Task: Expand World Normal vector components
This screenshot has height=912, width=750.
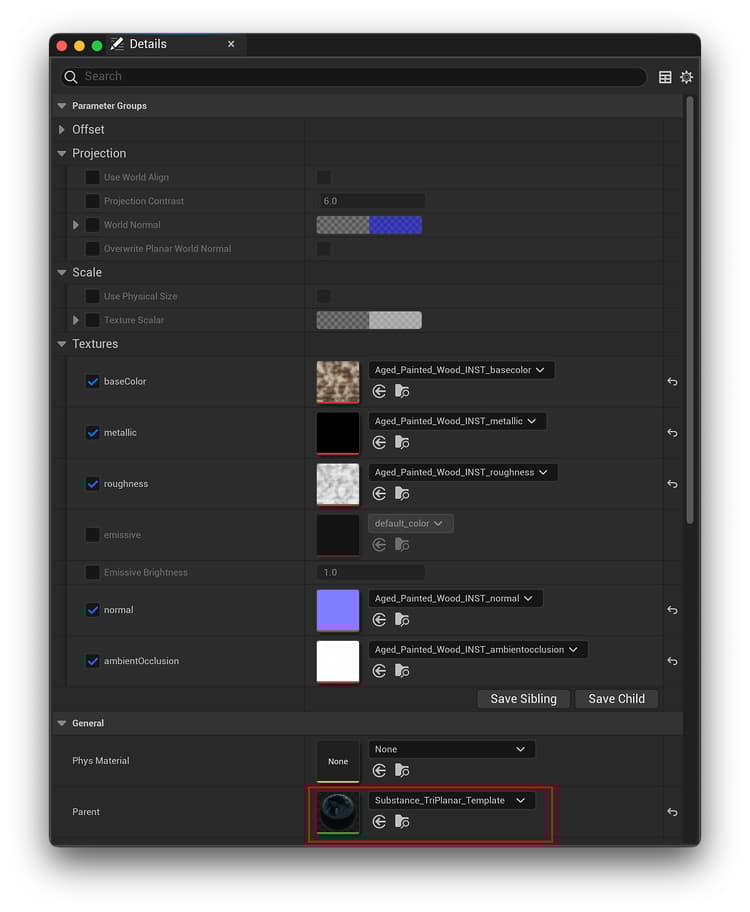Action: click(x=76, y=225)
